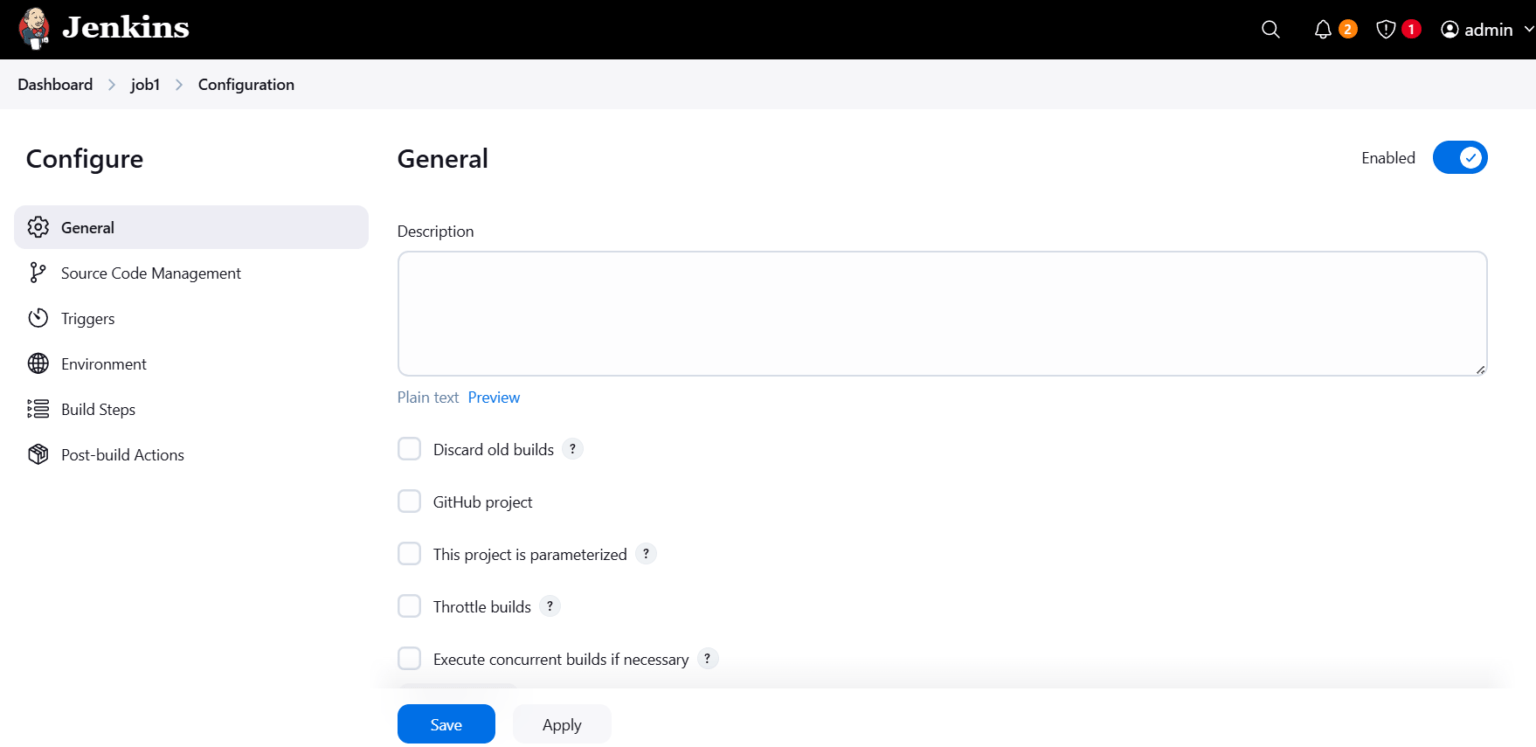
Task: Select the Source Code Management branch icon
Action: pos(37,272)
